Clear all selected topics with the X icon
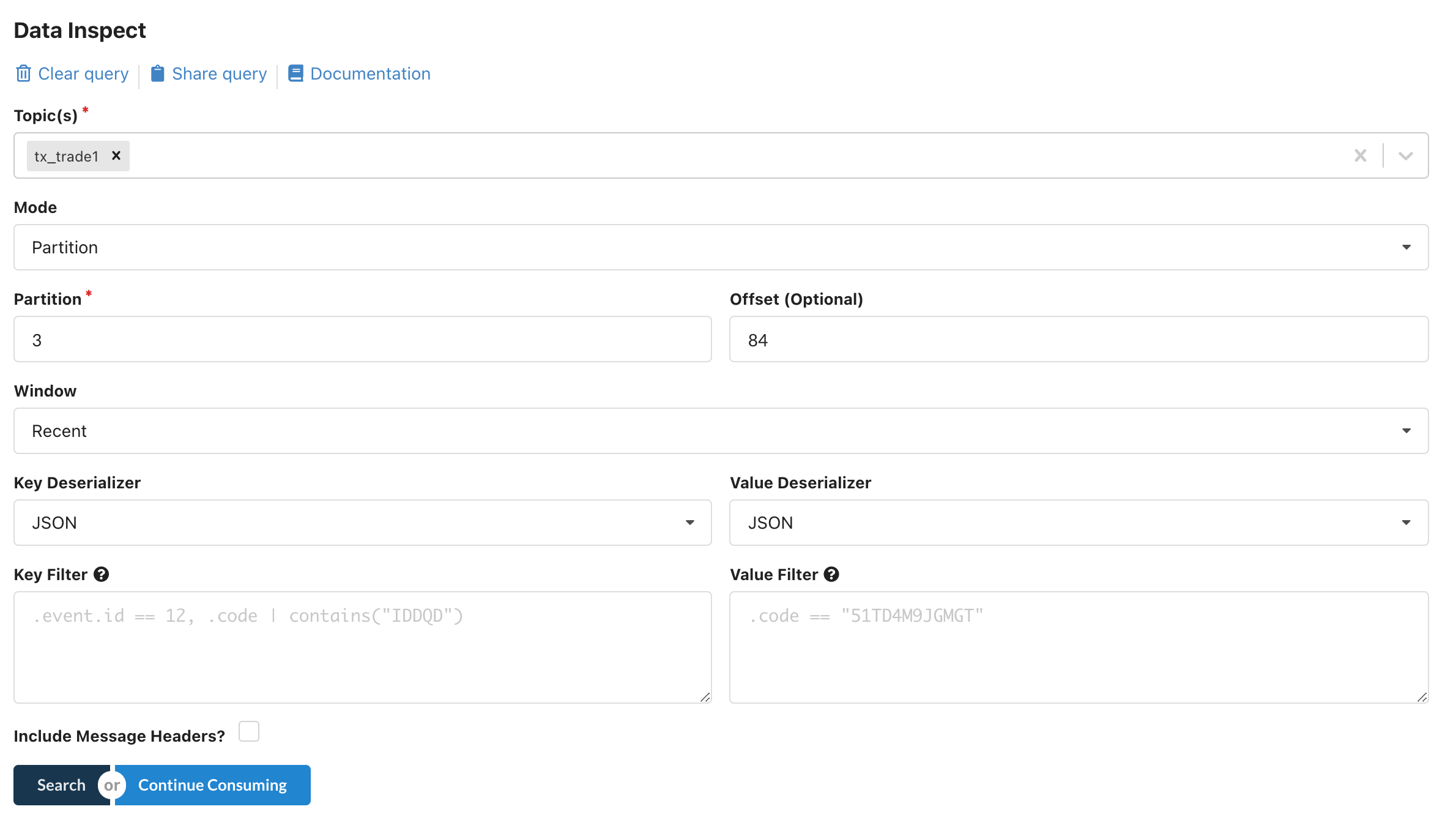1456x820 pixels. coord(1361,155)
